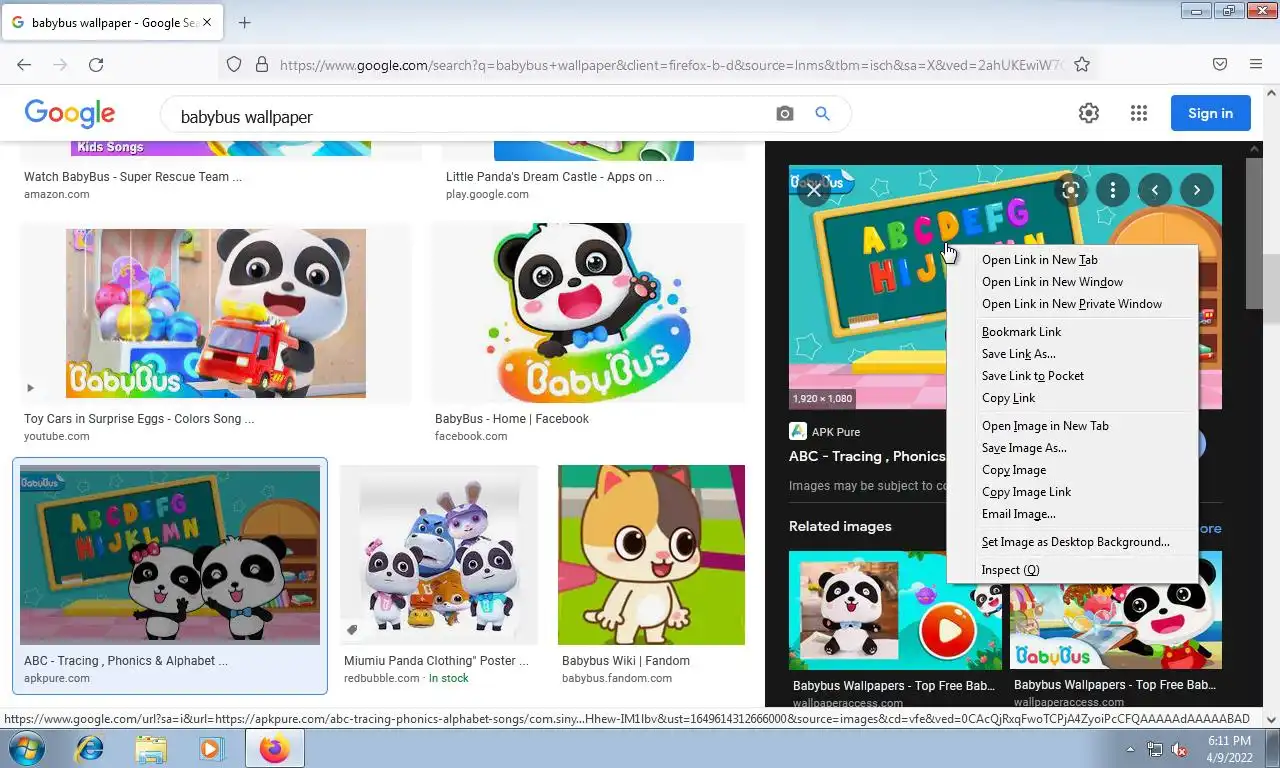1280x768 pixels.
Task: Choose Email Image
Action: pyautogui.click(x=1072, y=514)
